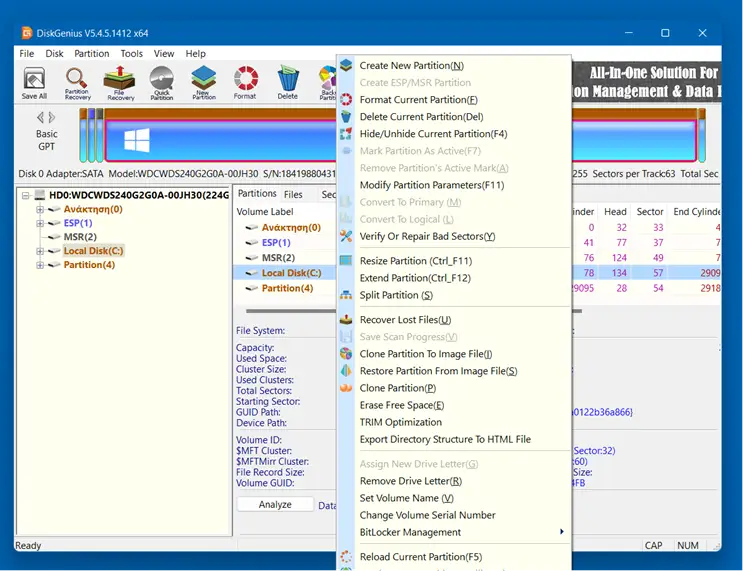Viewport: 744px width, 571px height.
Task: Open the BitLocker Management submenu arrow
Action: (562, 532)
